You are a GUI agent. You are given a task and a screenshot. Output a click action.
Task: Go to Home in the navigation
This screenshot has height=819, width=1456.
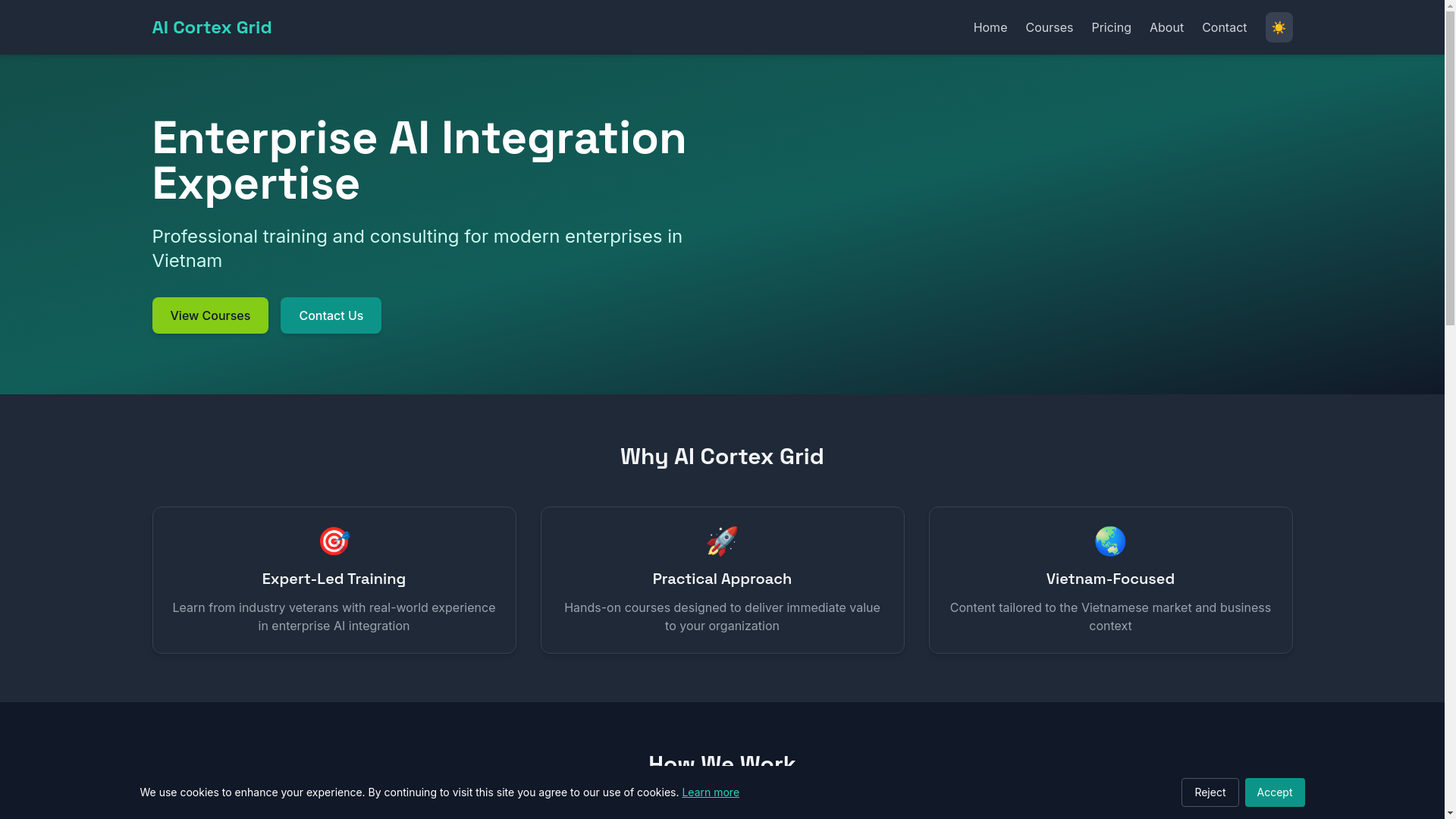(x=990, y=27)
